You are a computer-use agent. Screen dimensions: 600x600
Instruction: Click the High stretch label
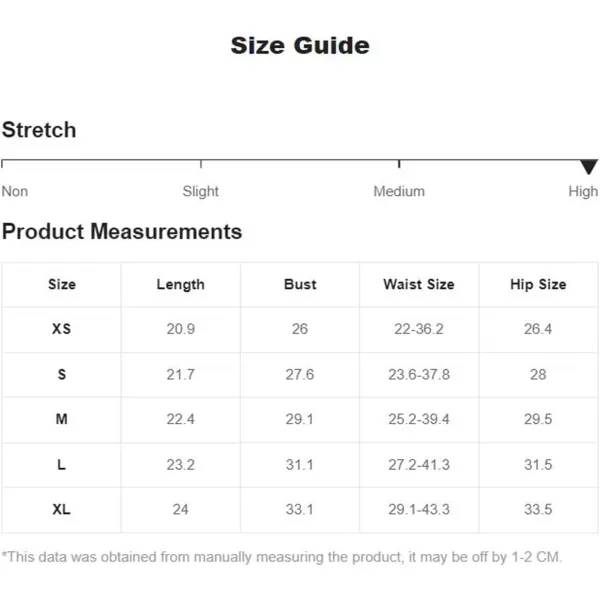point(583,191)
